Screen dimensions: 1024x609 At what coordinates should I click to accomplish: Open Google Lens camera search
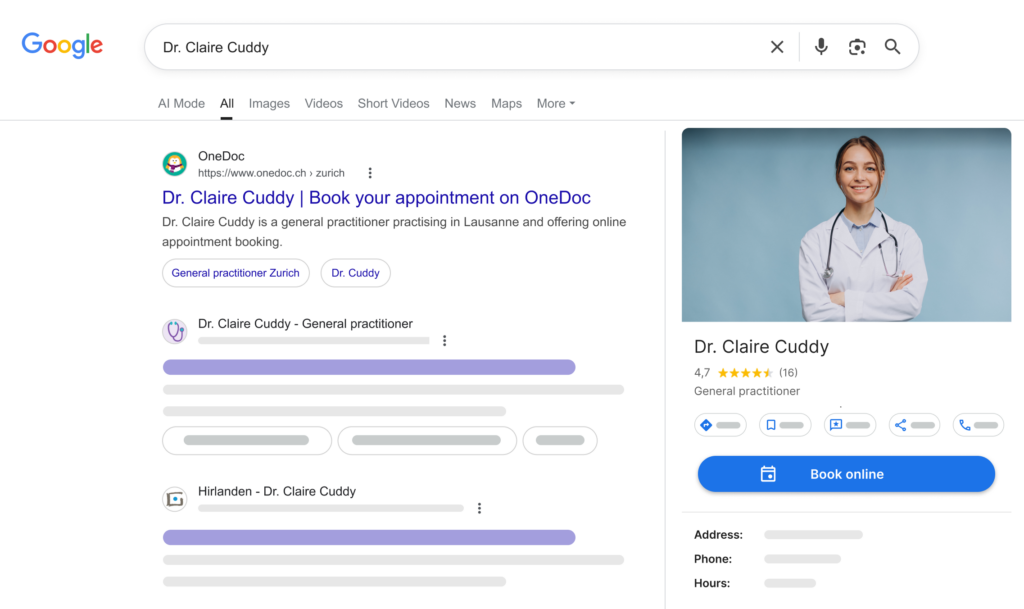(857, 47)
